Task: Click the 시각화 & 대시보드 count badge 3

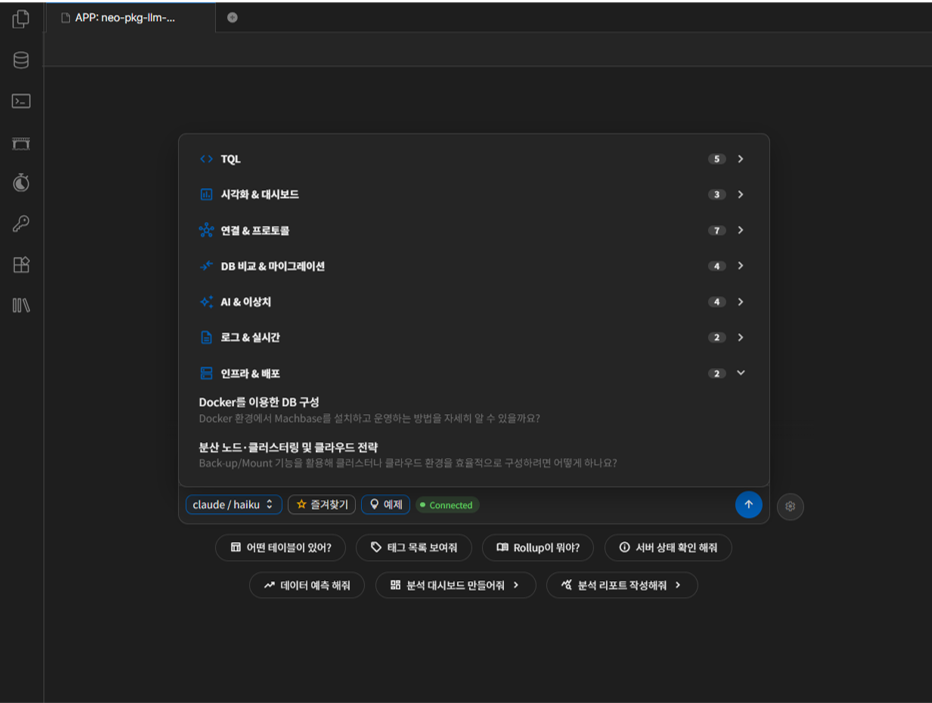Action: click(717, 194)
